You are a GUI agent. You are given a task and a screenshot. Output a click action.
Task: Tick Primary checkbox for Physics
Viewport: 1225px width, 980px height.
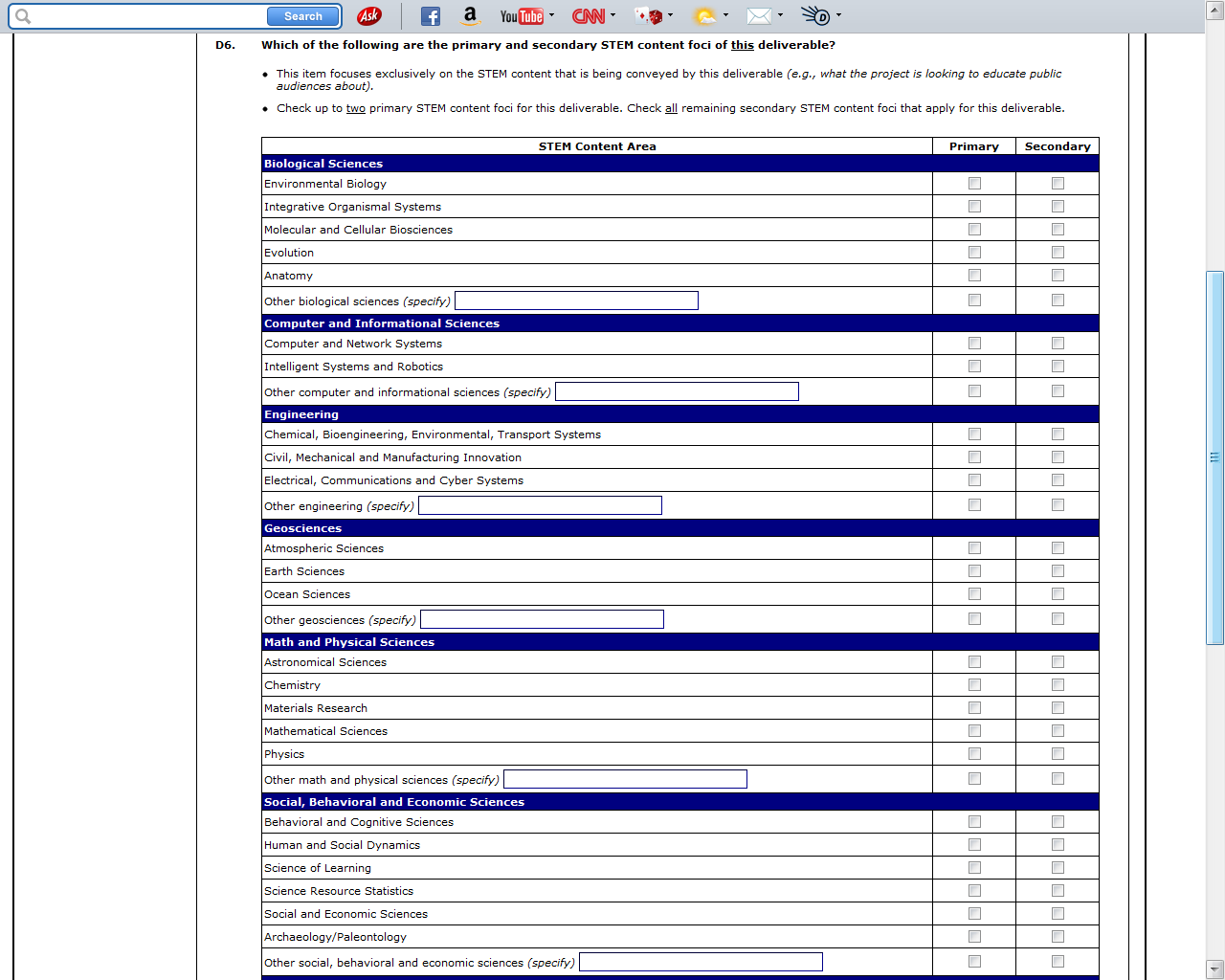pos(974,754)
